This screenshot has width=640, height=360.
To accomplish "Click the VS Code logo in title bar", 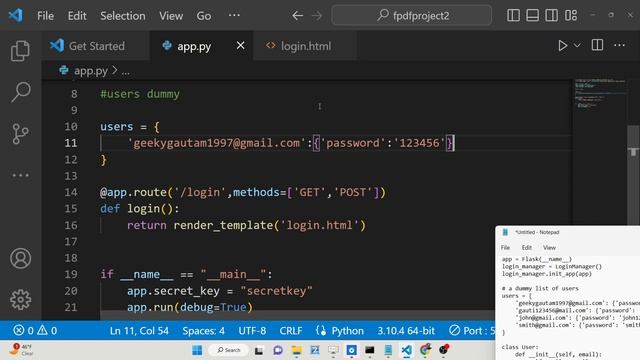I will [16, 16].
